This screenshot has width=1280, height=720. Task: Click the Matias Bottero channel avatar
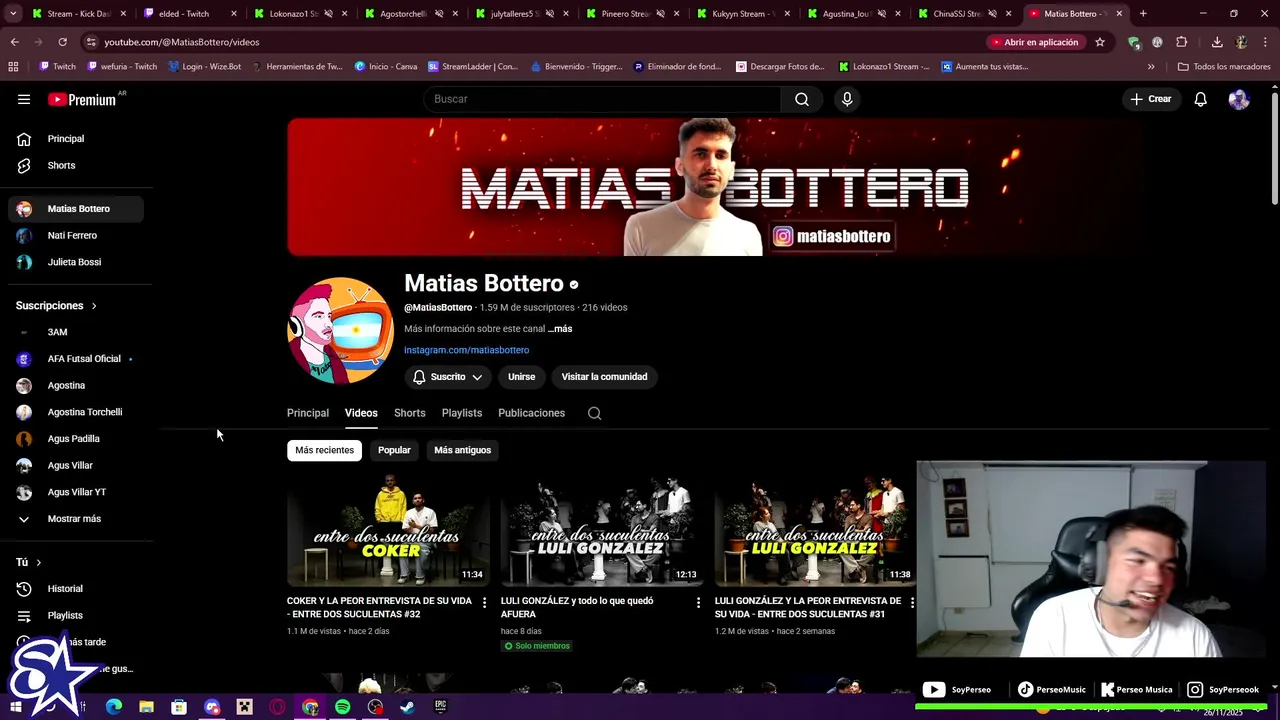pos(341,331)
